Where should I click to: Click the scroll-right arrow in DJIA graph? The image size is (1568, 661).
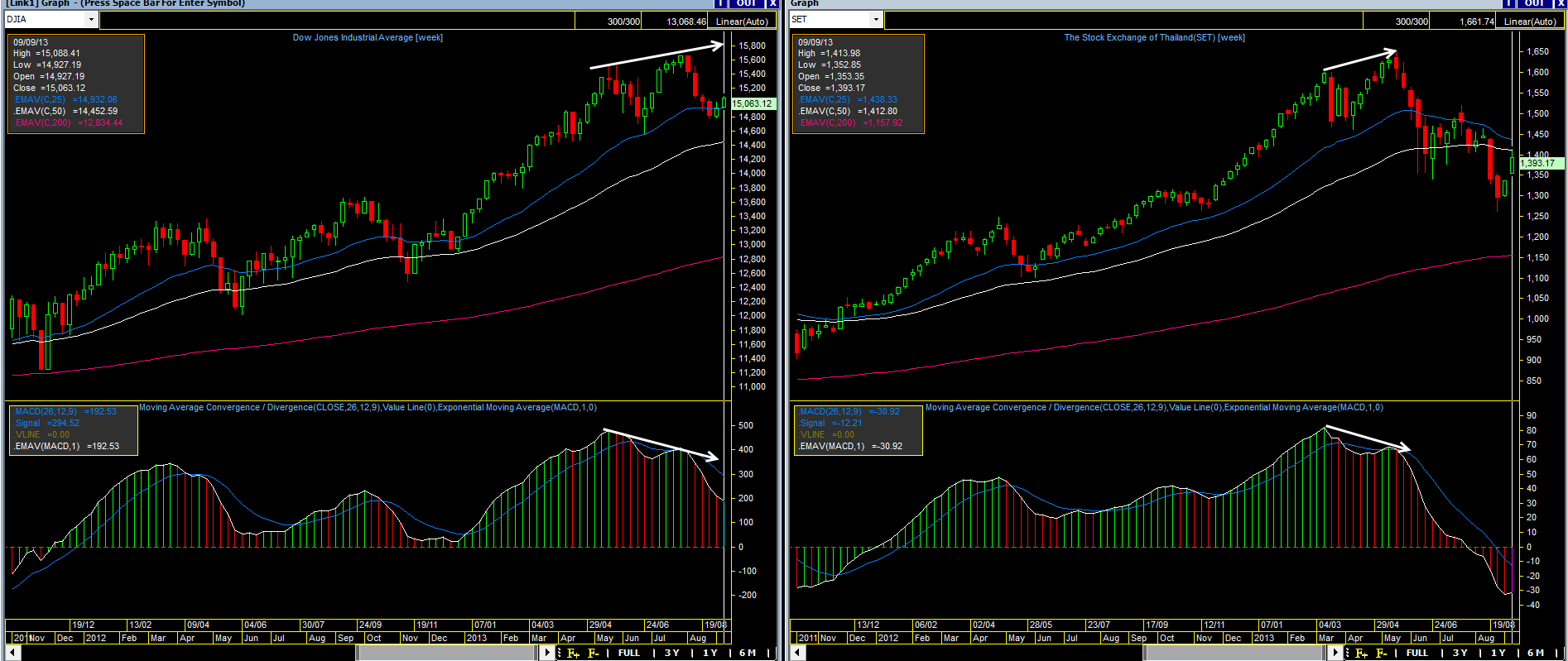[547, 653]
